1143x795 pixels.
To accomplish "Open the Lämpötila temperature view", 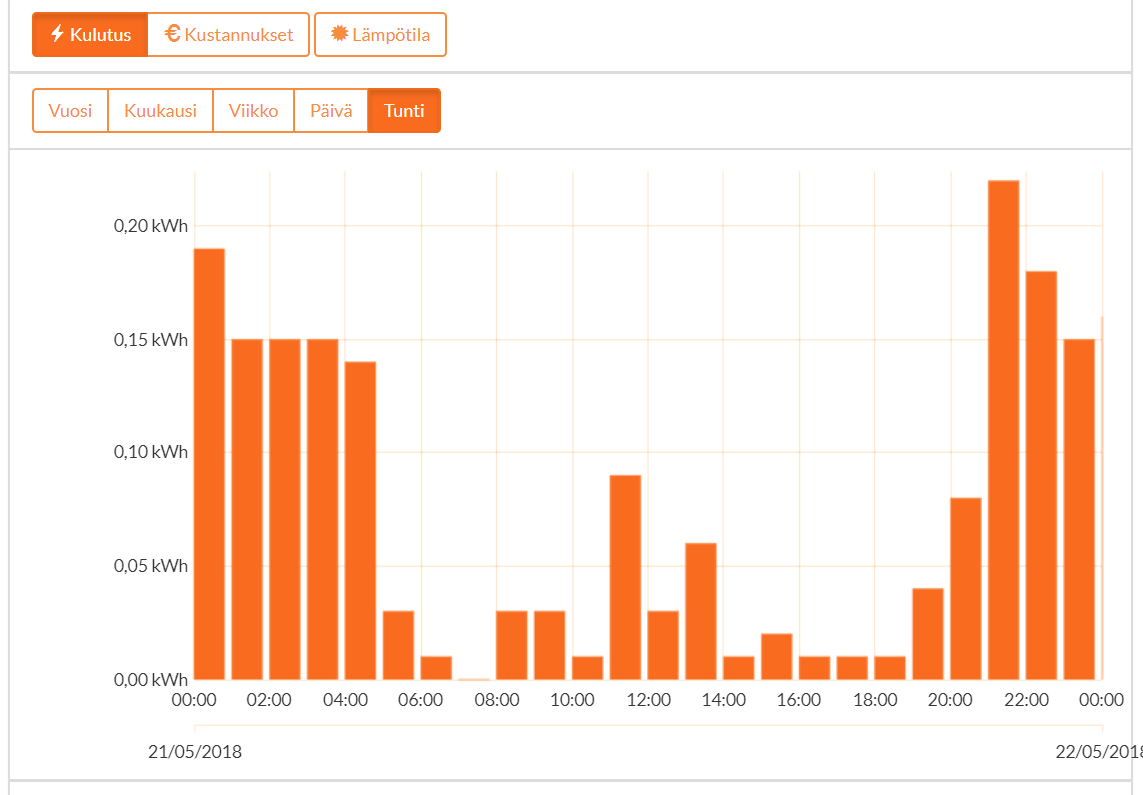I will point(380,34).
